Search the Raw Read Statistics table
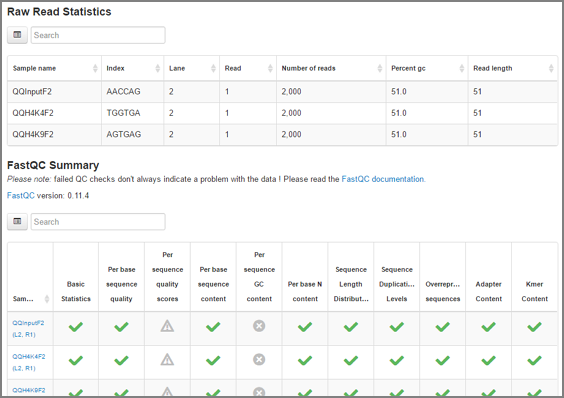Viewport: 564px width, 398px height. coord(98,35)
